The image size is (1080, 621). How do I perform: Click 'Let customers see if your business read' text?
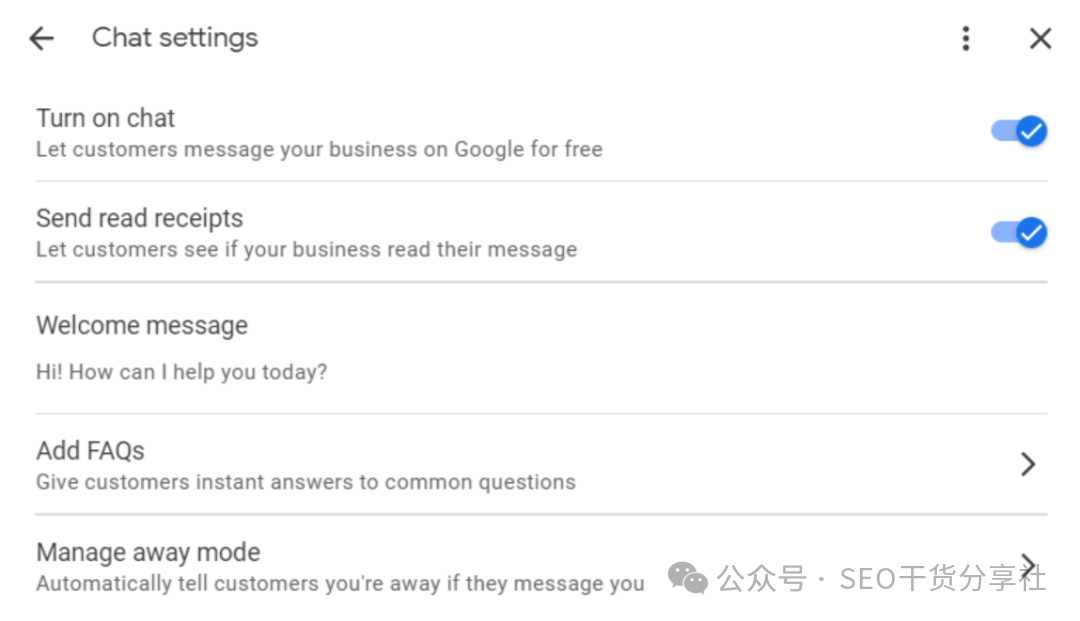tap(306, 250)
